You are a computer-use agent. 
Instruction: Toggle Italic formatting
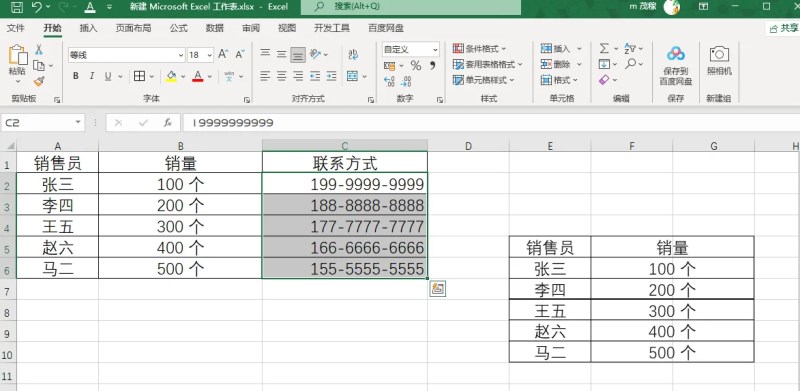[92, 76]
